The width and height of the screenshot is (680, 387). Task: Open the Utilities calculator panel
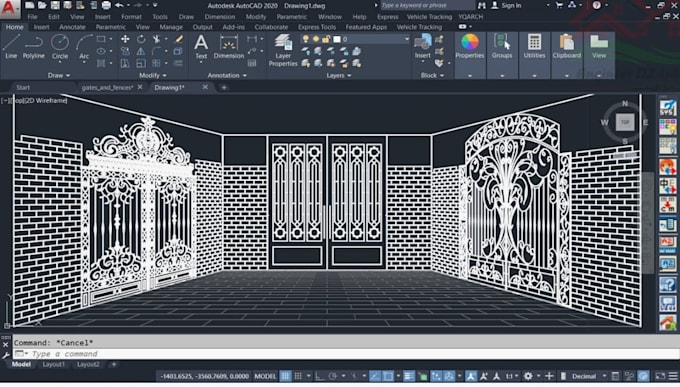point(534,46)
